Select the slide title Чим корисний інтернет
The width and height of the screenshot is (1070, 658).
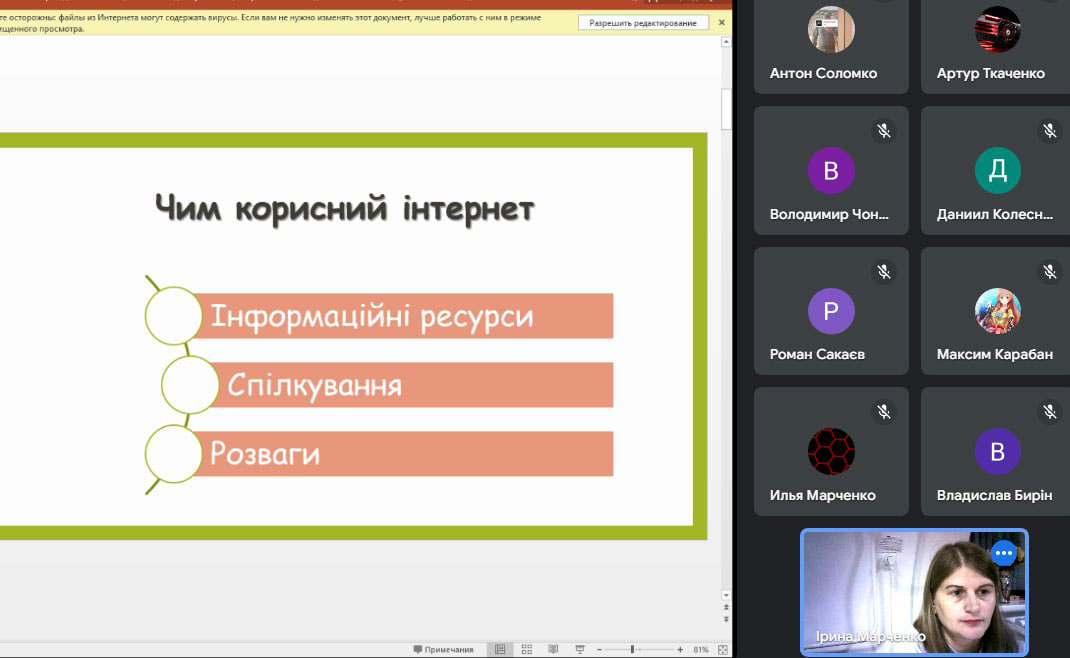[x=345, y=208]
